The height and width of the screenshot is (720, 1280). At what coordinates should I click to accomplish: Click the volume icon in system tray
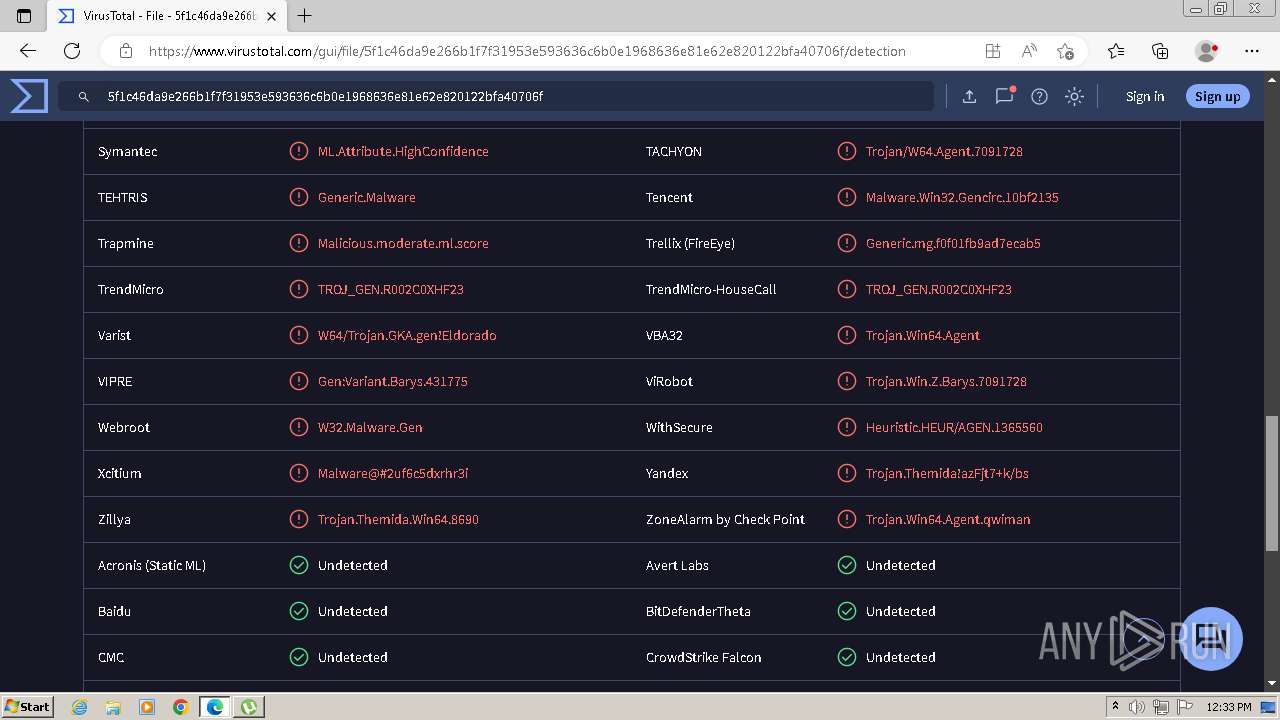(x=1137, y=707)
